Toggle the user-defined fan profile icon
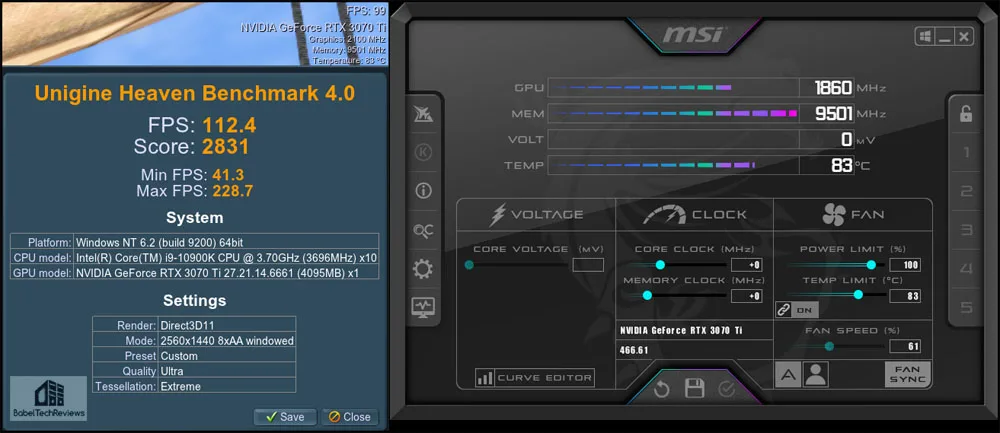Image resolution: width=1000 pixels, height=433 pixels. pos(816,374)
